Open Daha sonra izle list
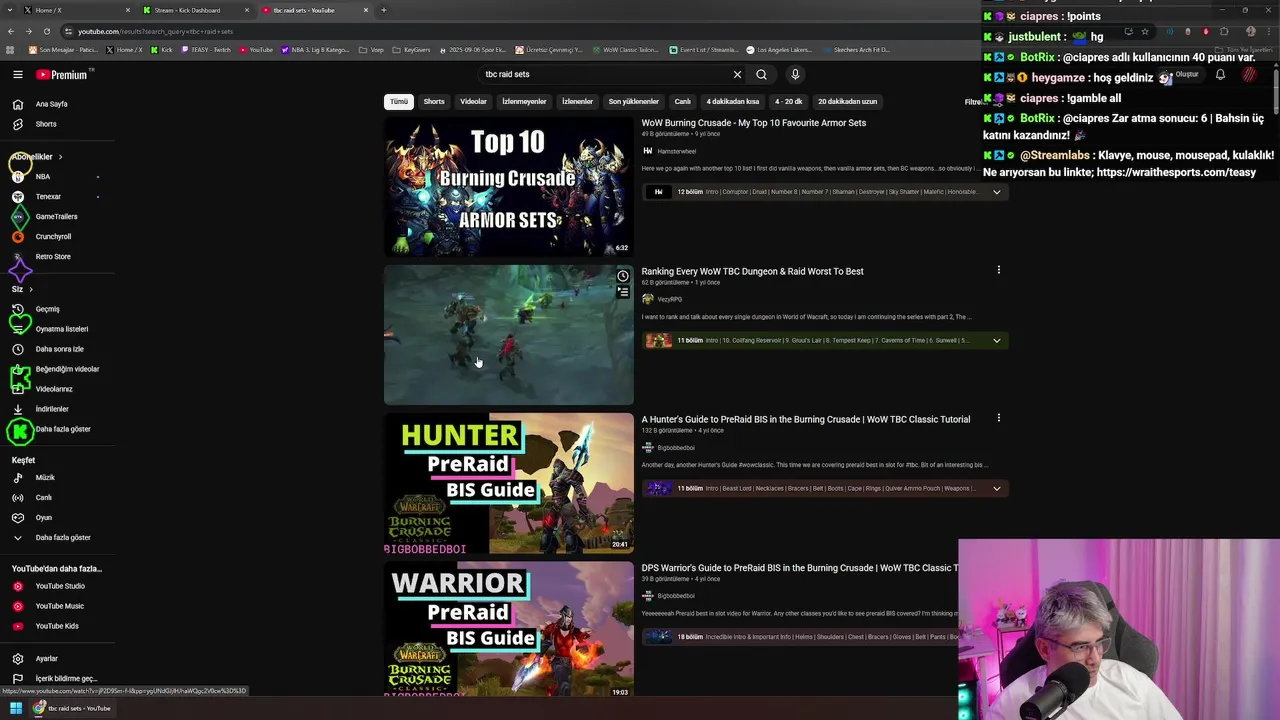1280x720 pixels. tap(59, 349)
